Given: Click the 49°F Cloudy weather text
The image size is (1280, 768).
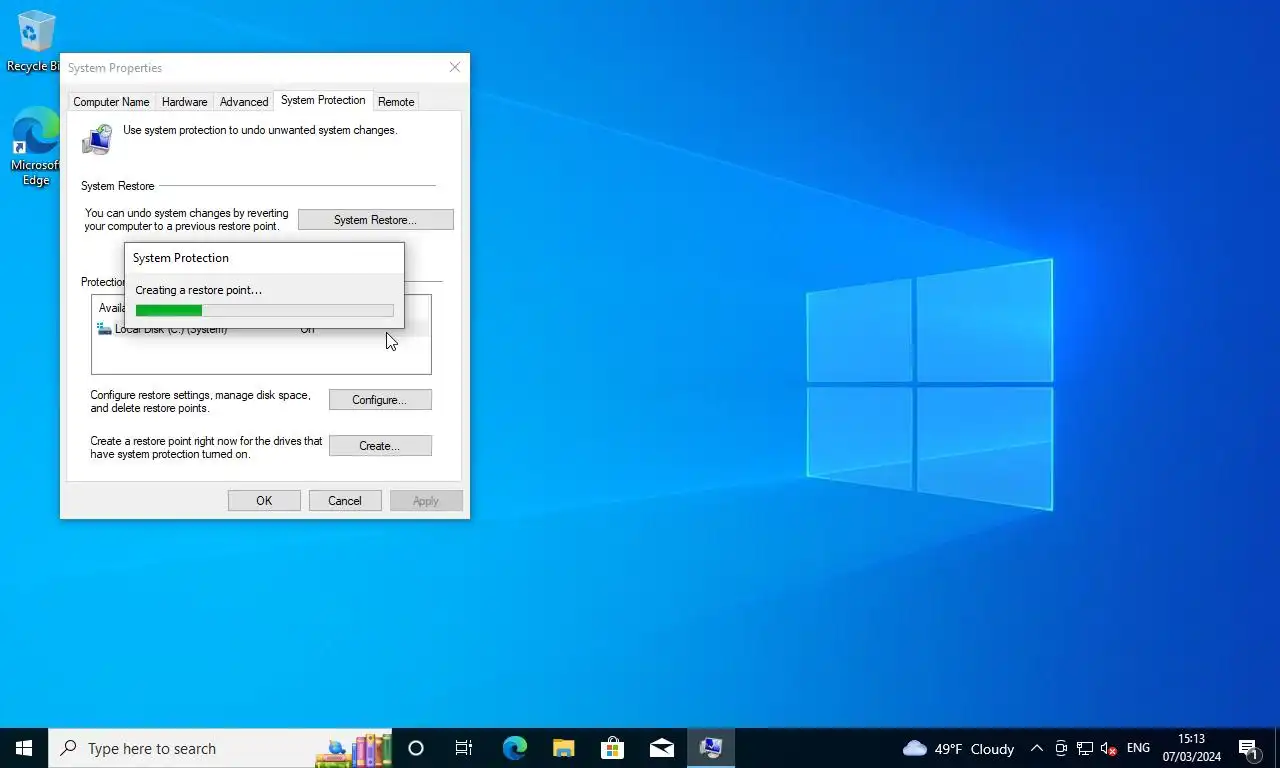Looking at the screenshot, I should pos(974,749).
